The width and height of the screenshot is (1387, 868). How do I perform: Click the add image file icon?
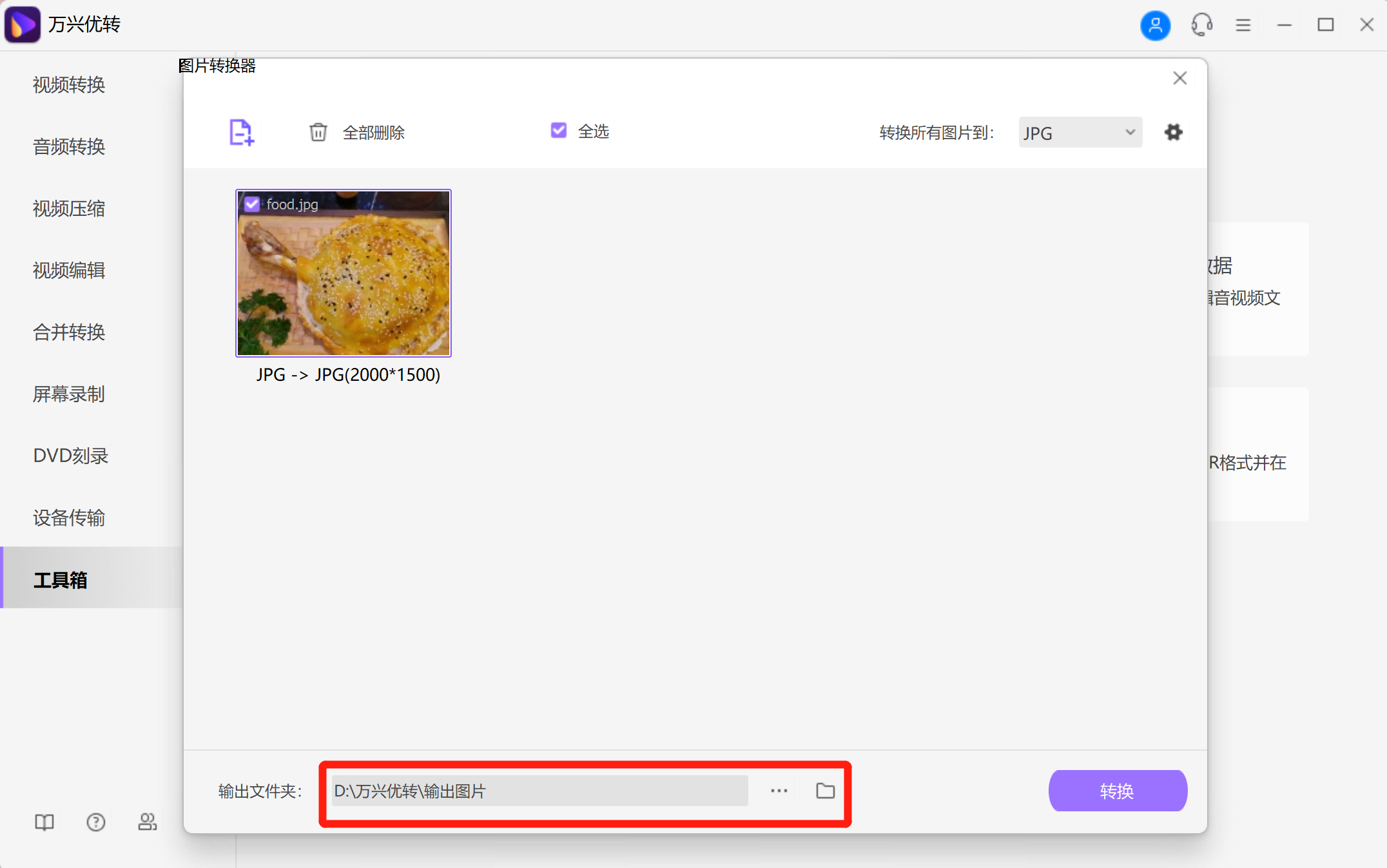(x=241, y=132)
